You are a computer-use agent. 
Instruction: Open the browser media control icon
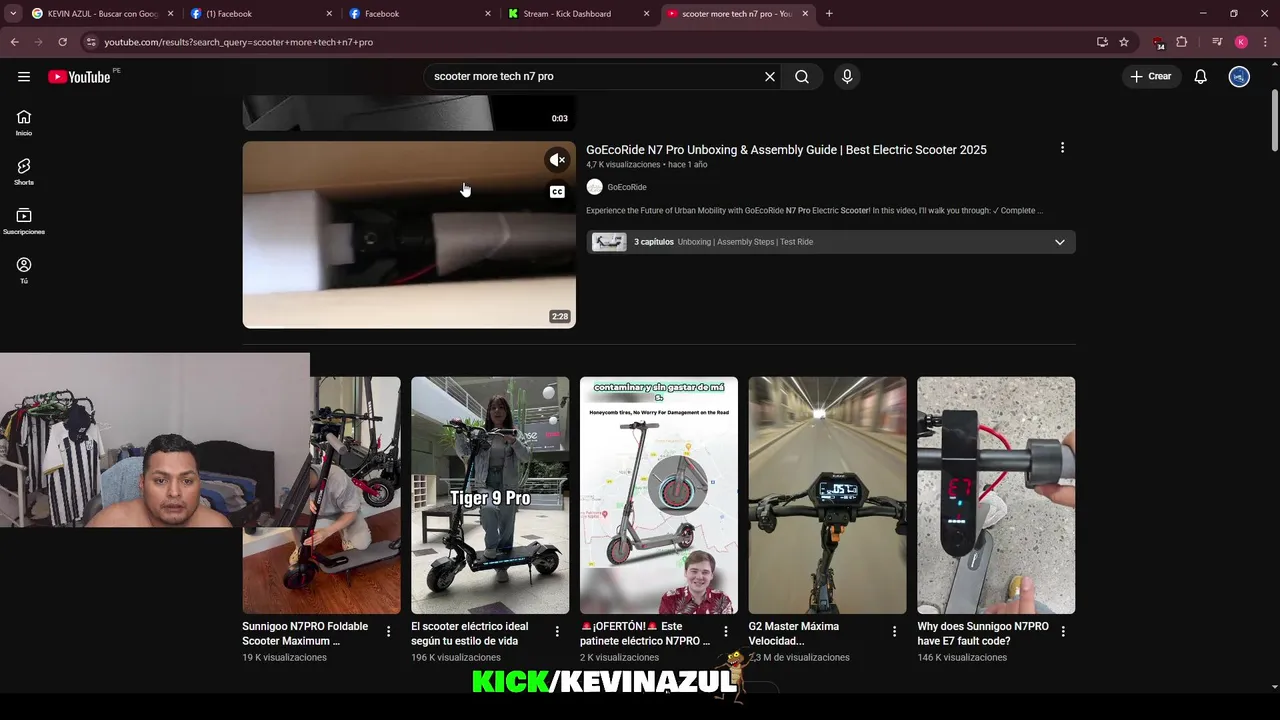[1217, 42]
